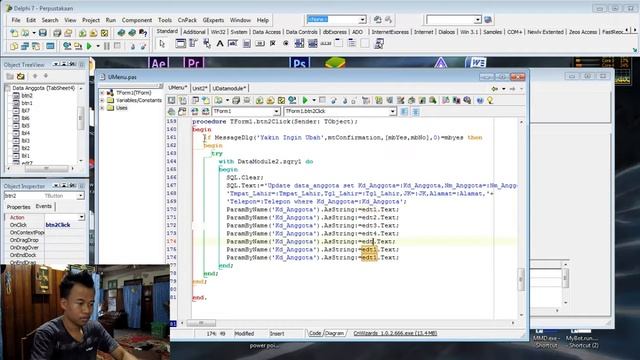Pick the Label component (letter A) from palette
The width and height of the screenshot is (640, 360).
(220, 44)
